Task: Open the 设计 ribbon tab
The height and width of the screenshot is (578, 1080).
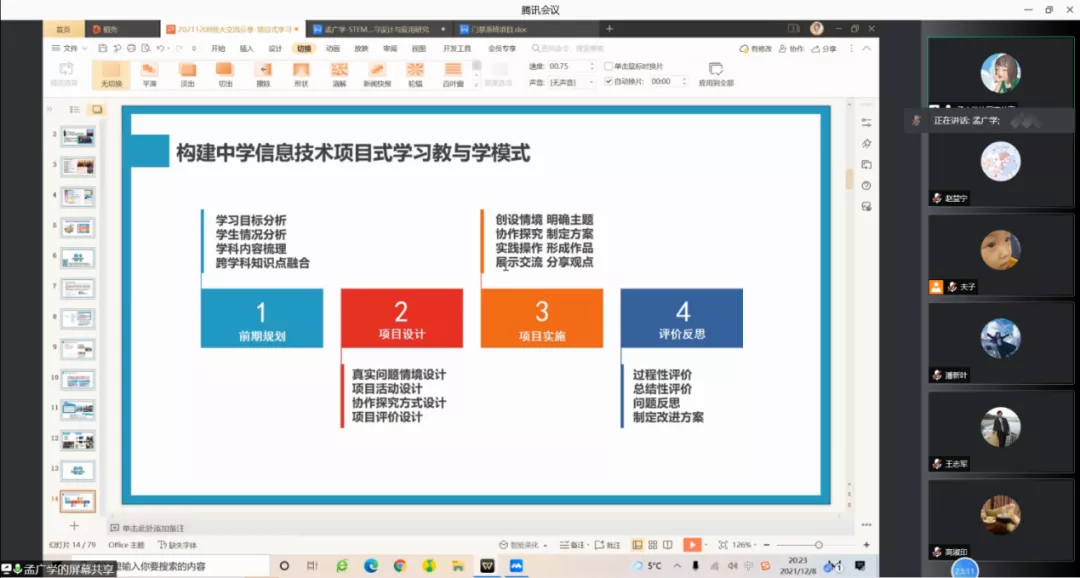Action: tap(276, 48)
